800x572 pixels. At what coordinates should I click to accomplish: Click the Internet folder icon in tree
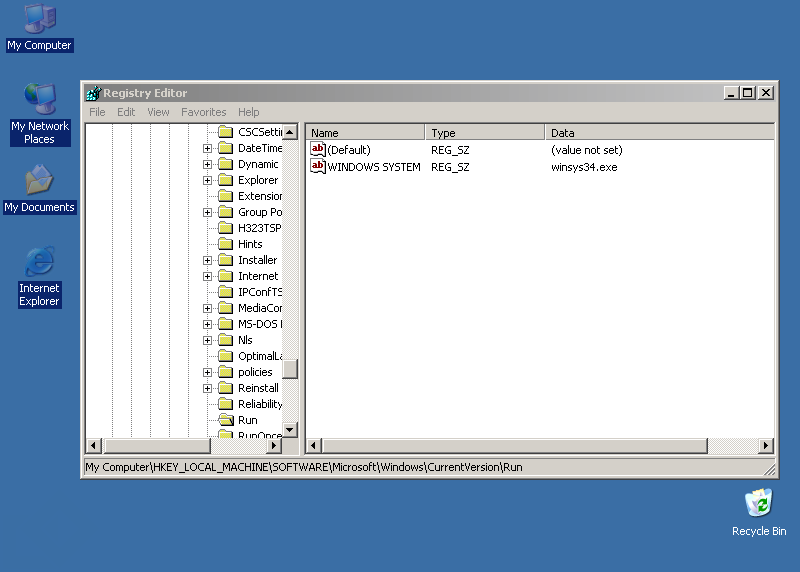click(x=226, y=276)
